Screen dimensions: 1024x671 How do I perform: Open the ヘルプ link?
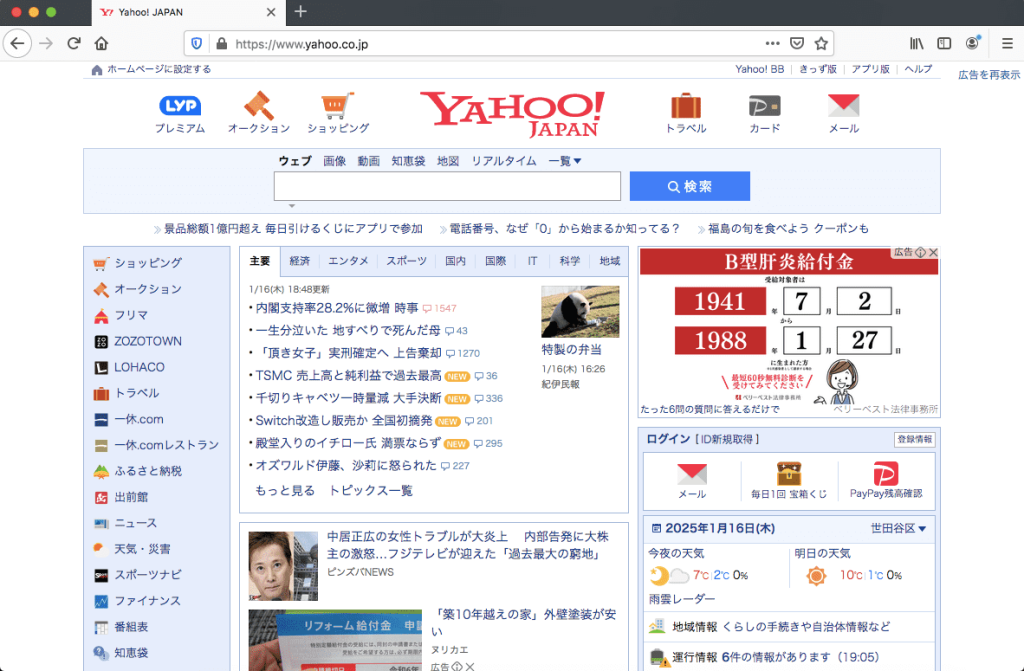coord(918,69)
